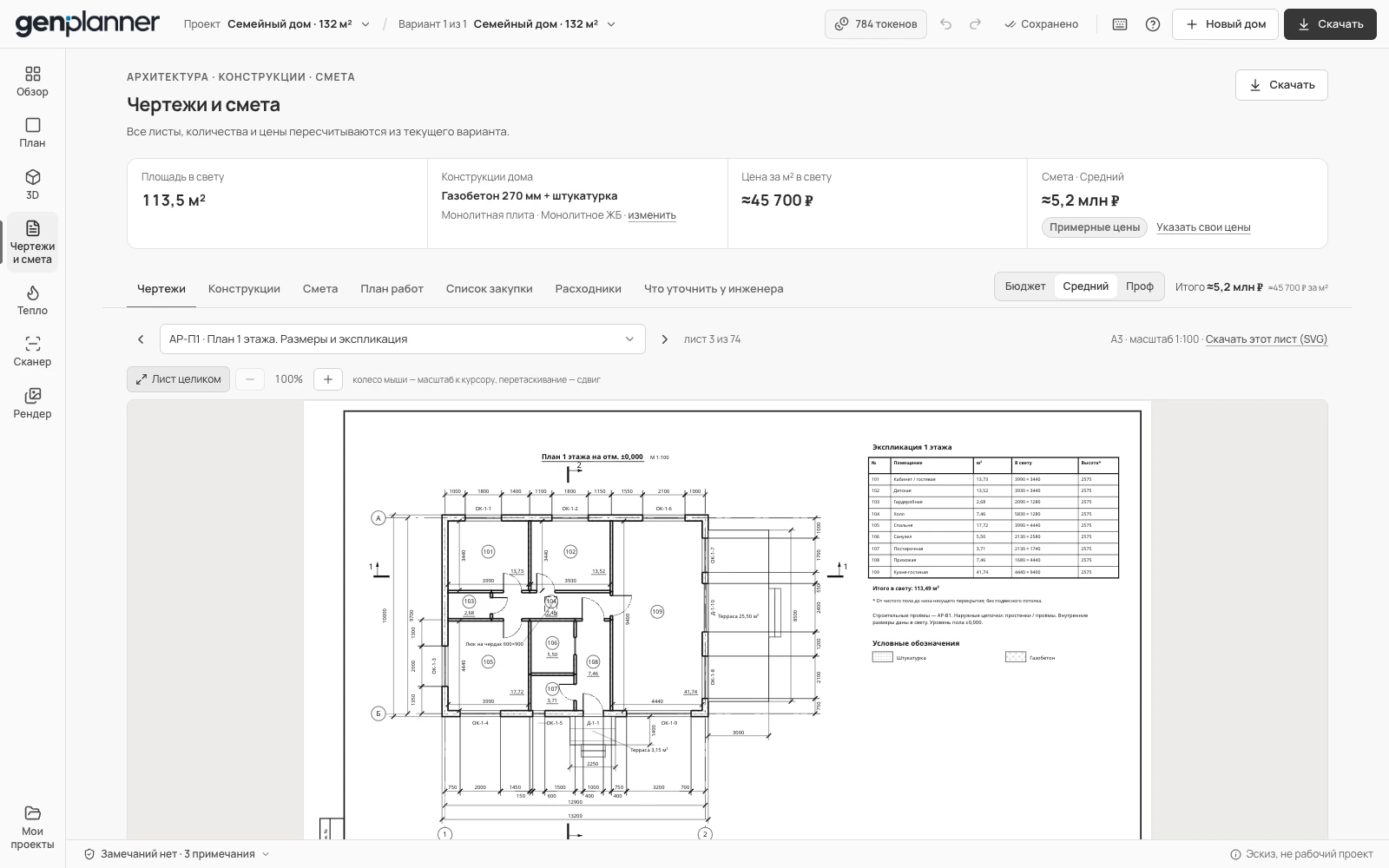Go to next sheet arrow
1389x868 pixels.
tap(665, 339)
